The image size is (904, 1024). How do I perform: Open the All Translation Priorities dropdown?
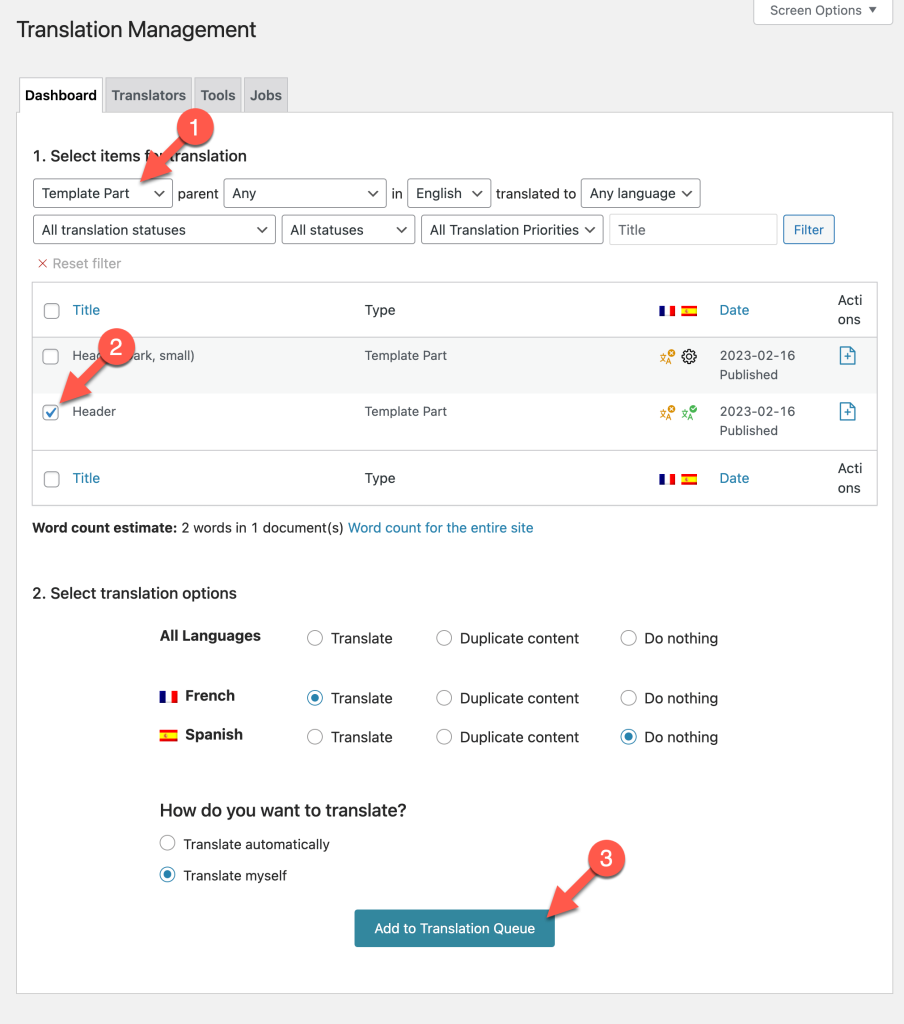512,230
